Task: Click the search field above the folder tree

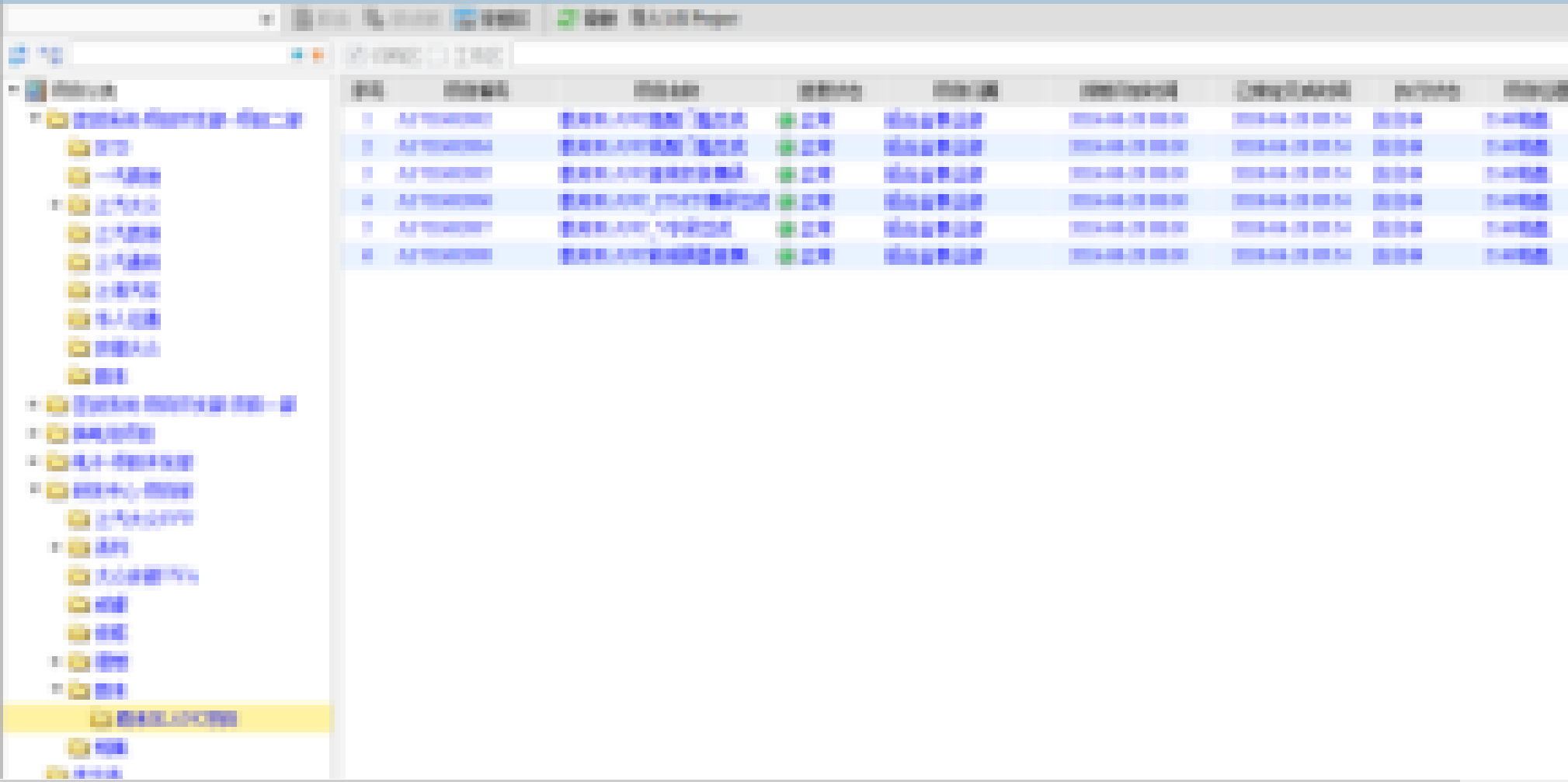Action: [180, 55]
